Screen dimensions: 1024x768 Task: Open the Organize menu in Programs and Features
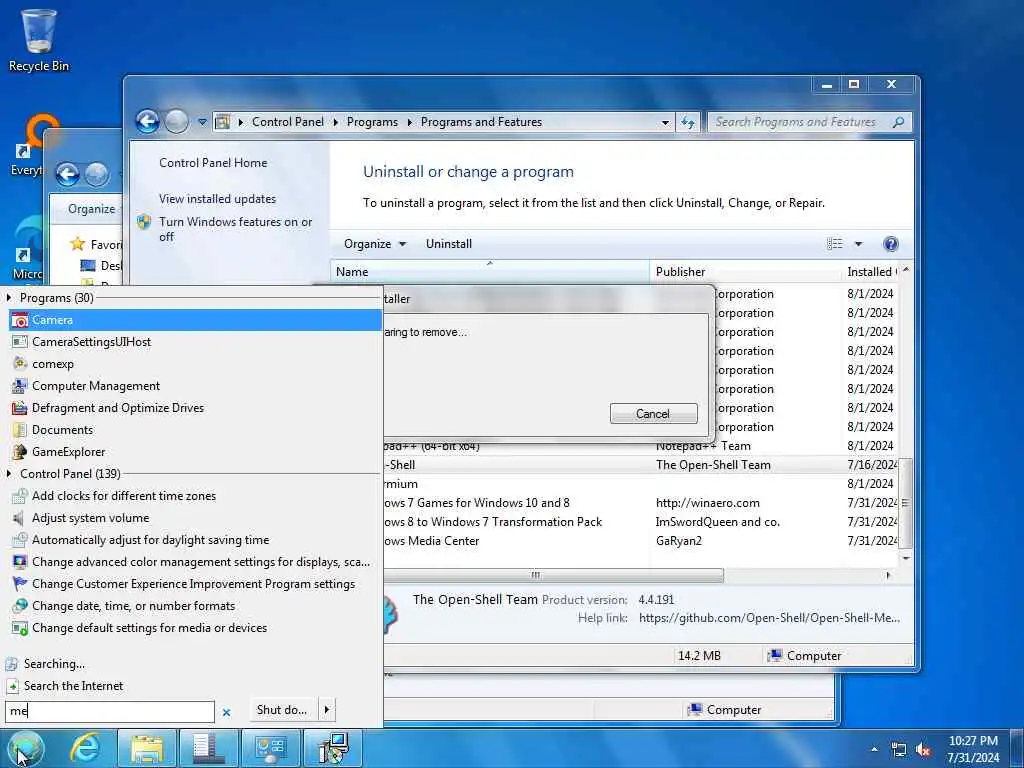[375, 244]
